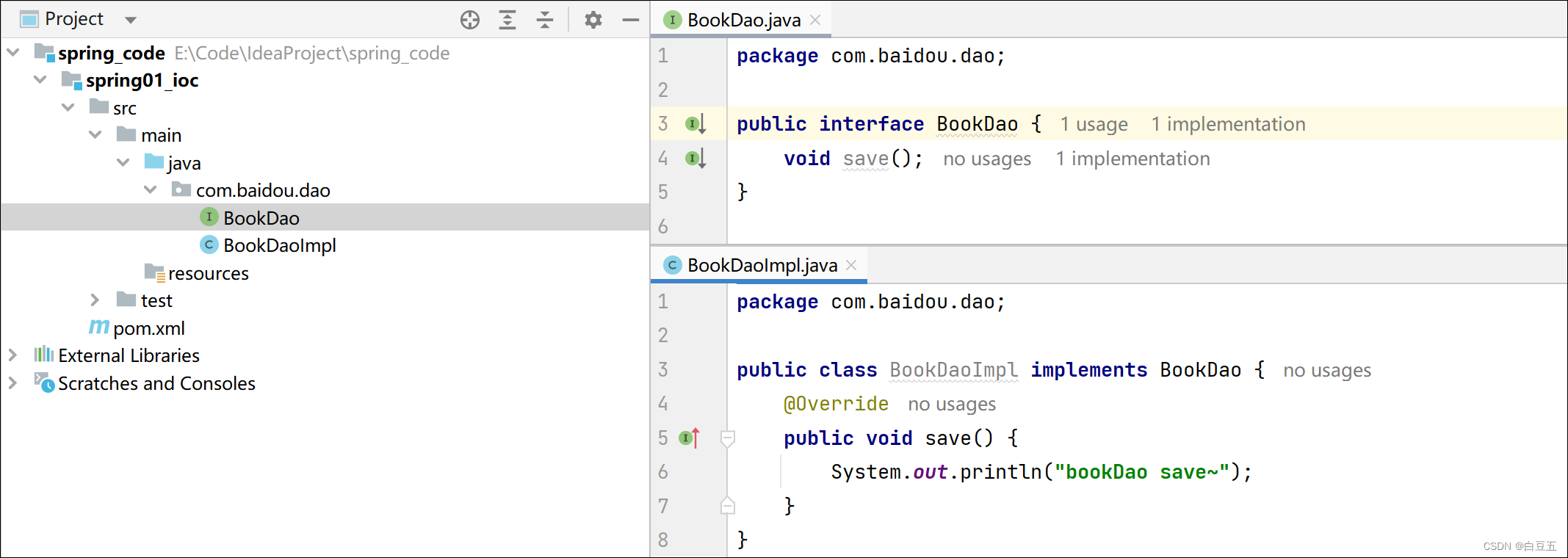Expand the test folder
The width and height of the screenshot is (1568, 558).
click(x=95, y=300)
